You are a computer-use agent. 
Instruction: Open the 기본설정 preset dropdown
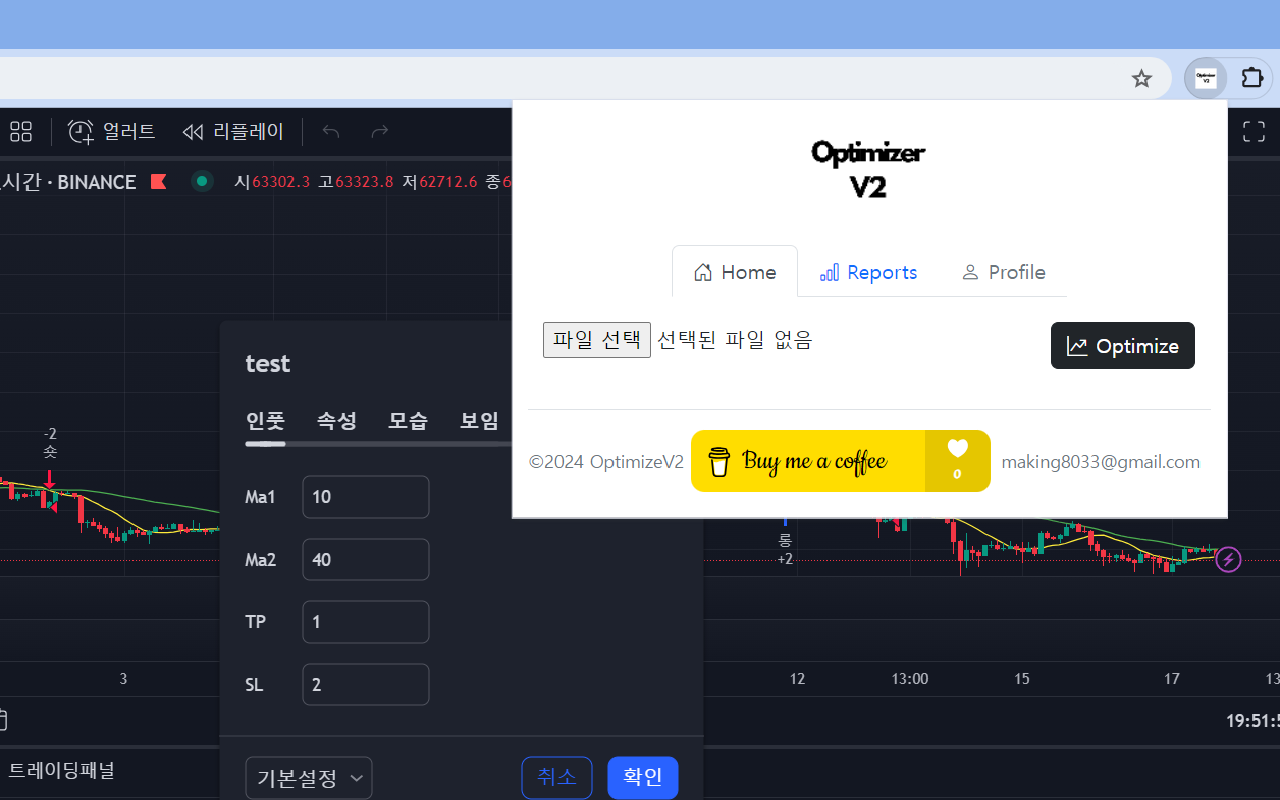[x=308, y=777]
